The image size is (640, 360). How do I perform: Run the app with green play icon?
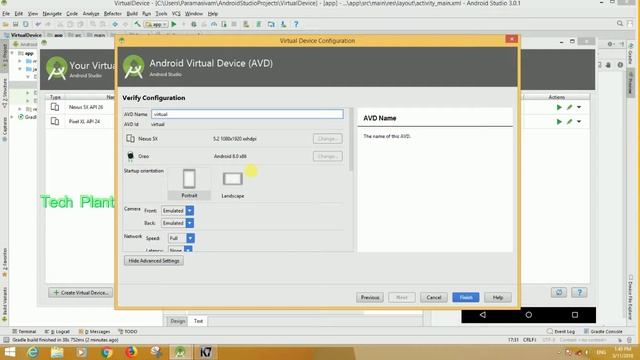[x=174, y=24]
